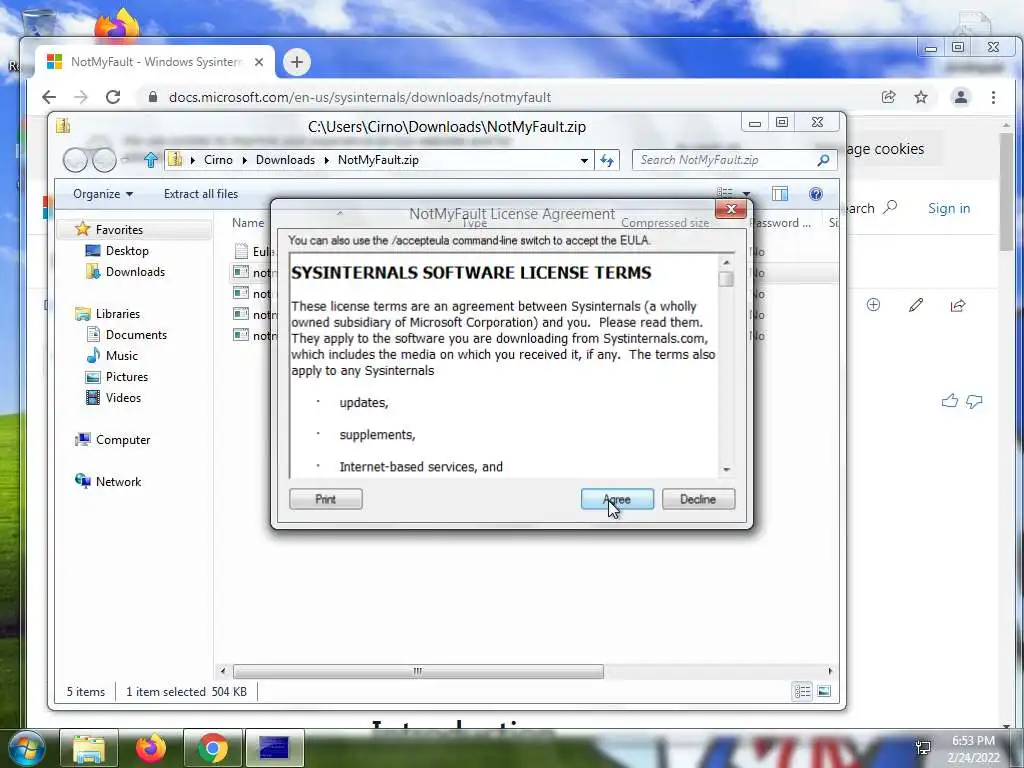Refresh the Explorer folder view

coord(607,160)
